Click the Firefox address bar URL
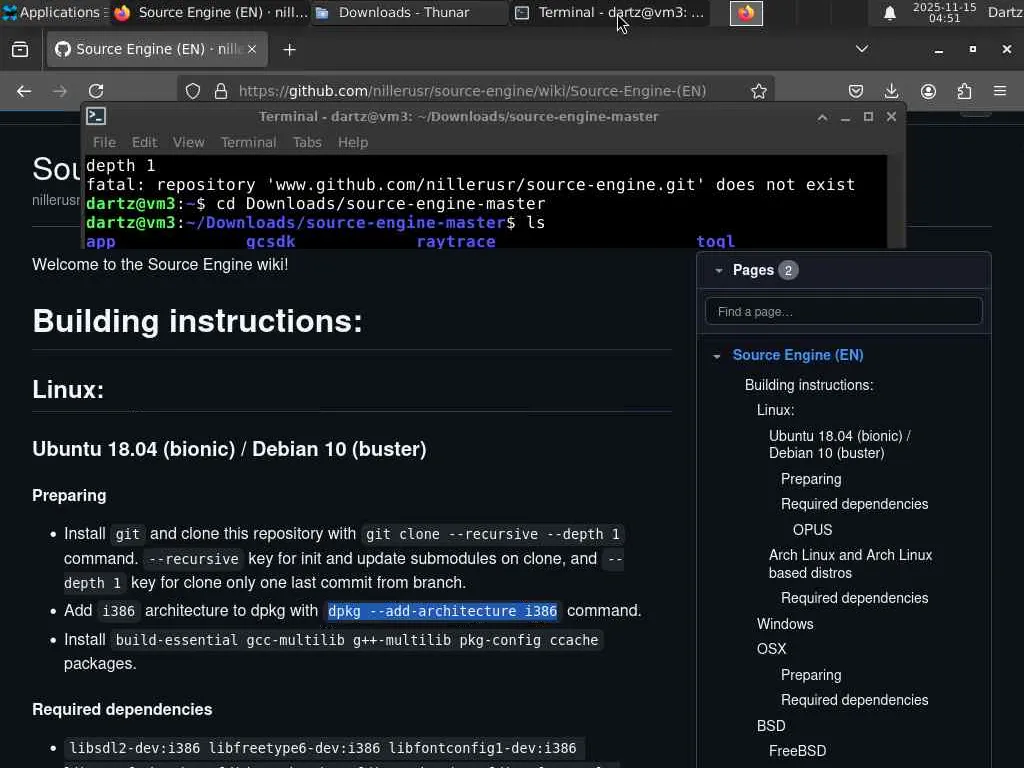Image resolution: width=1024 pixels, height=768 pixels. point(472,91)
